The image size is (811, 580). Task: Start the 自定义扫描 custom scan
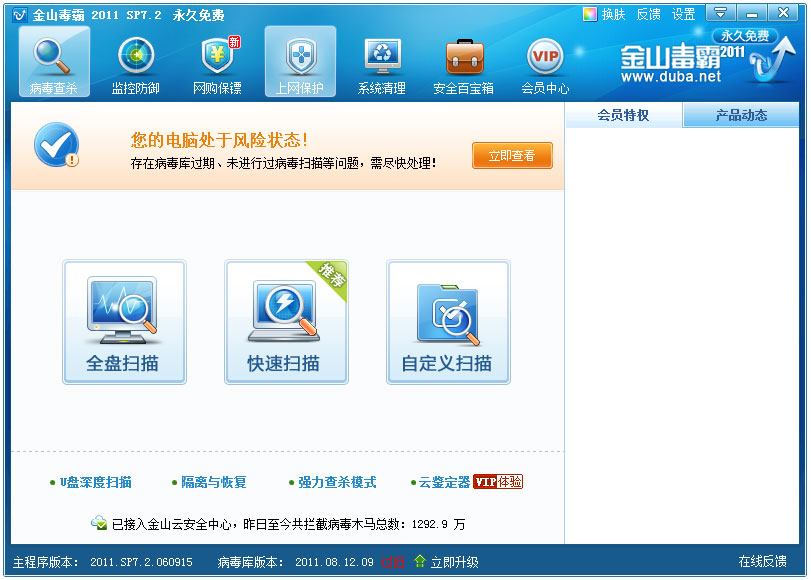tap(448, 322)
